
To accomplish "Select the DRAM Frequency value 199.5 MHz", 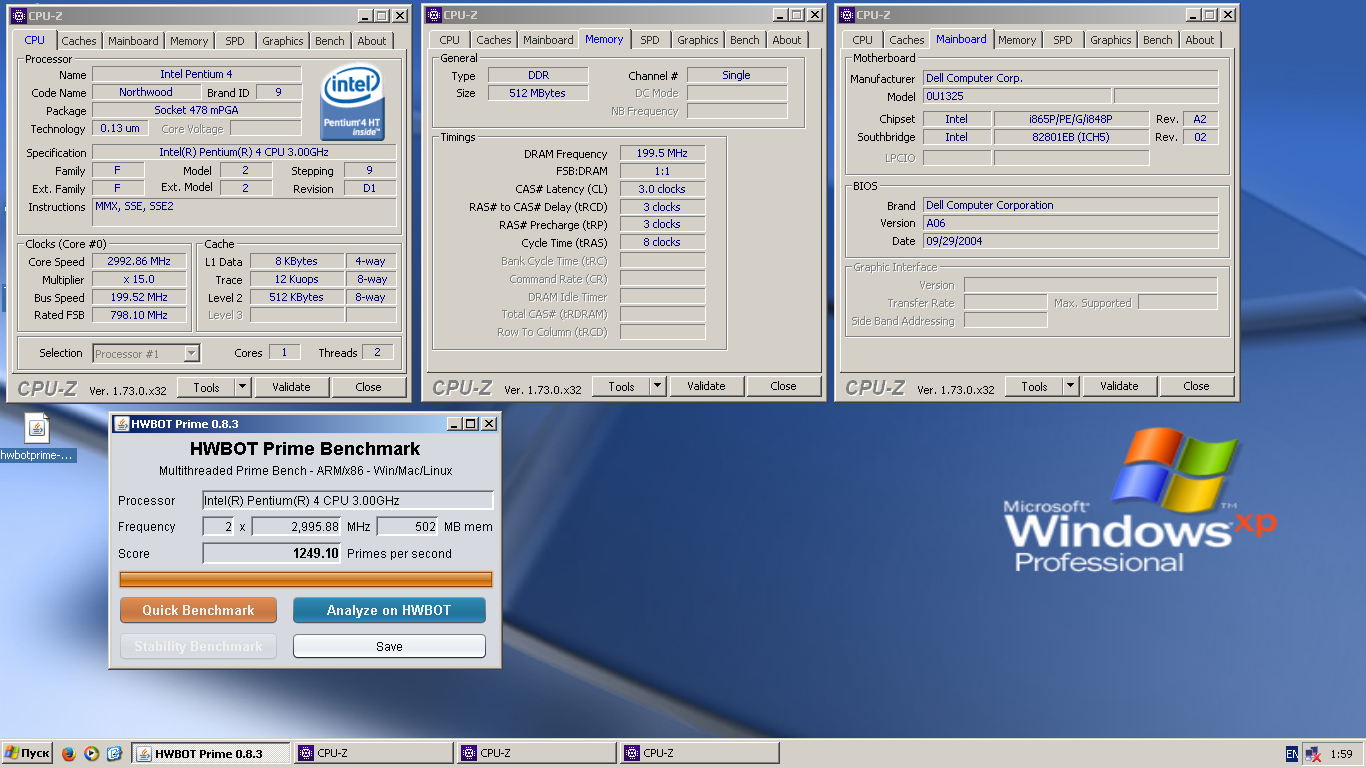I will tap(662, 153).
